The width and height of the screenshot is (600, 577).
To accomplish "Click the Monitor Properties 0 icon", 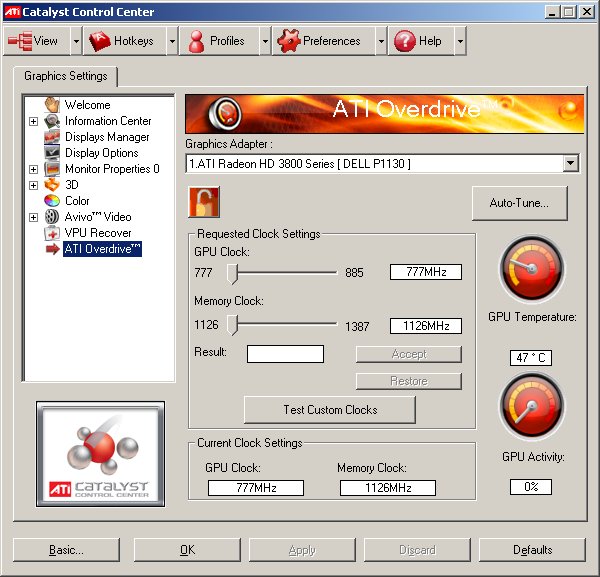I will (x=52, y=169).
